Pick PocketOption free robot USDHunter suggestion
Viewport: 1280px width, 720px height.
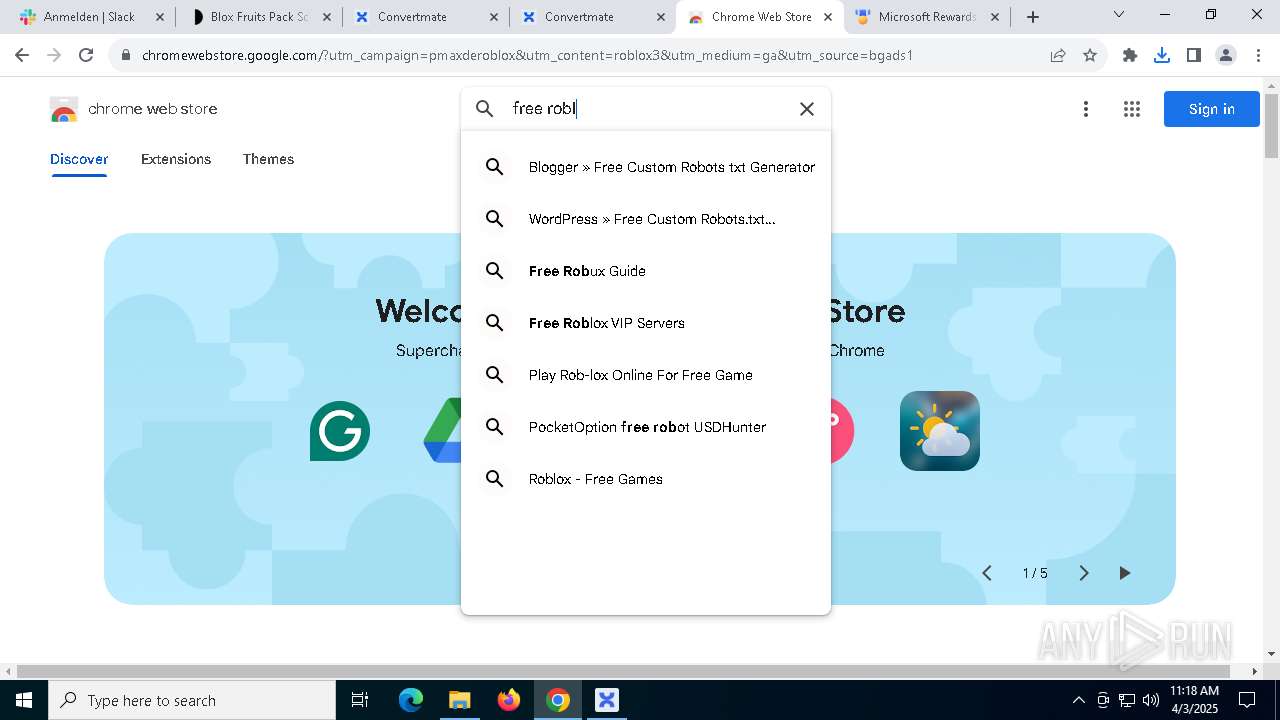646,427
